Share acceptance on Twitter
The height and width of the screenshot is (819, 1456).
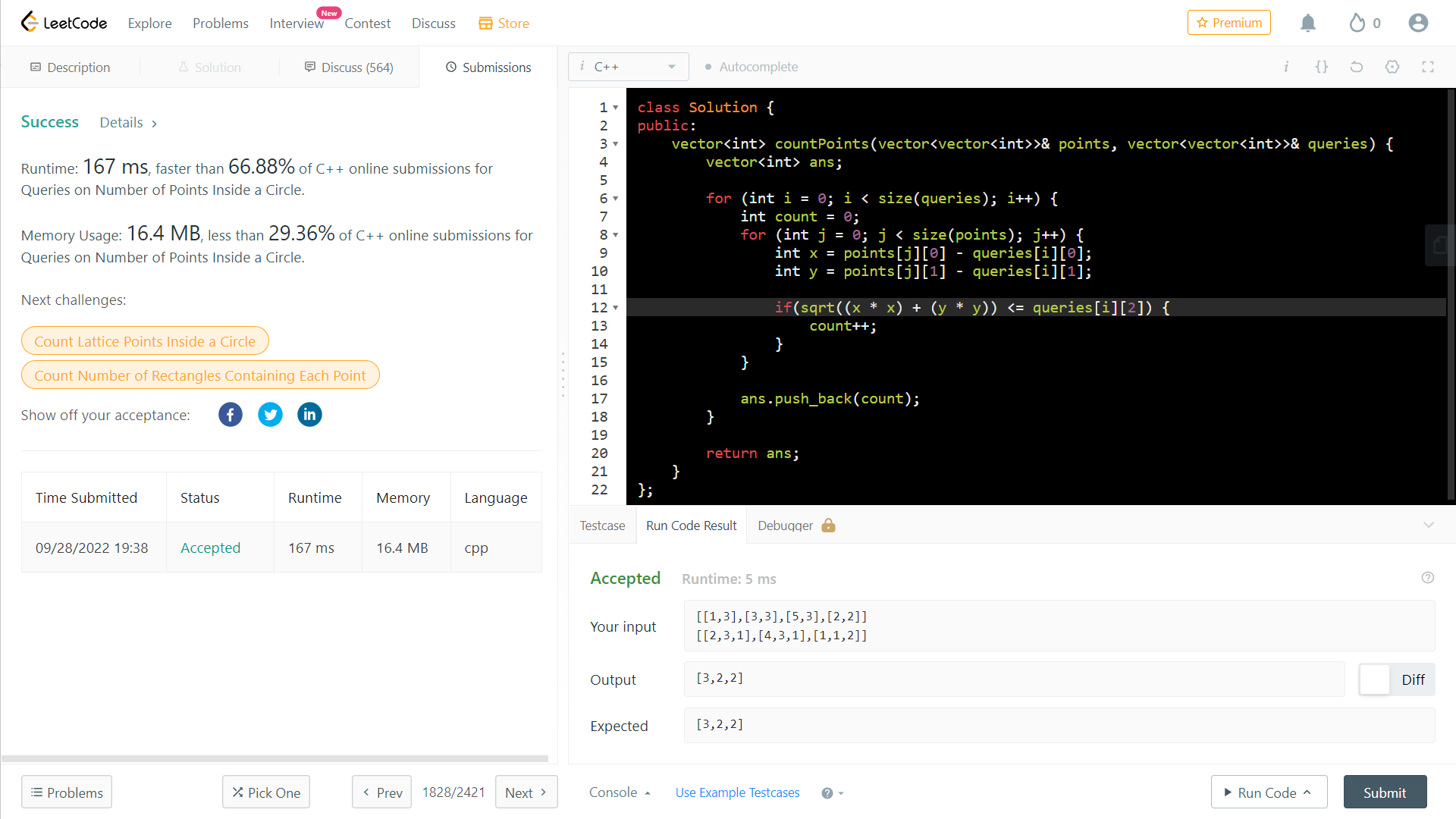click(270, 415)
